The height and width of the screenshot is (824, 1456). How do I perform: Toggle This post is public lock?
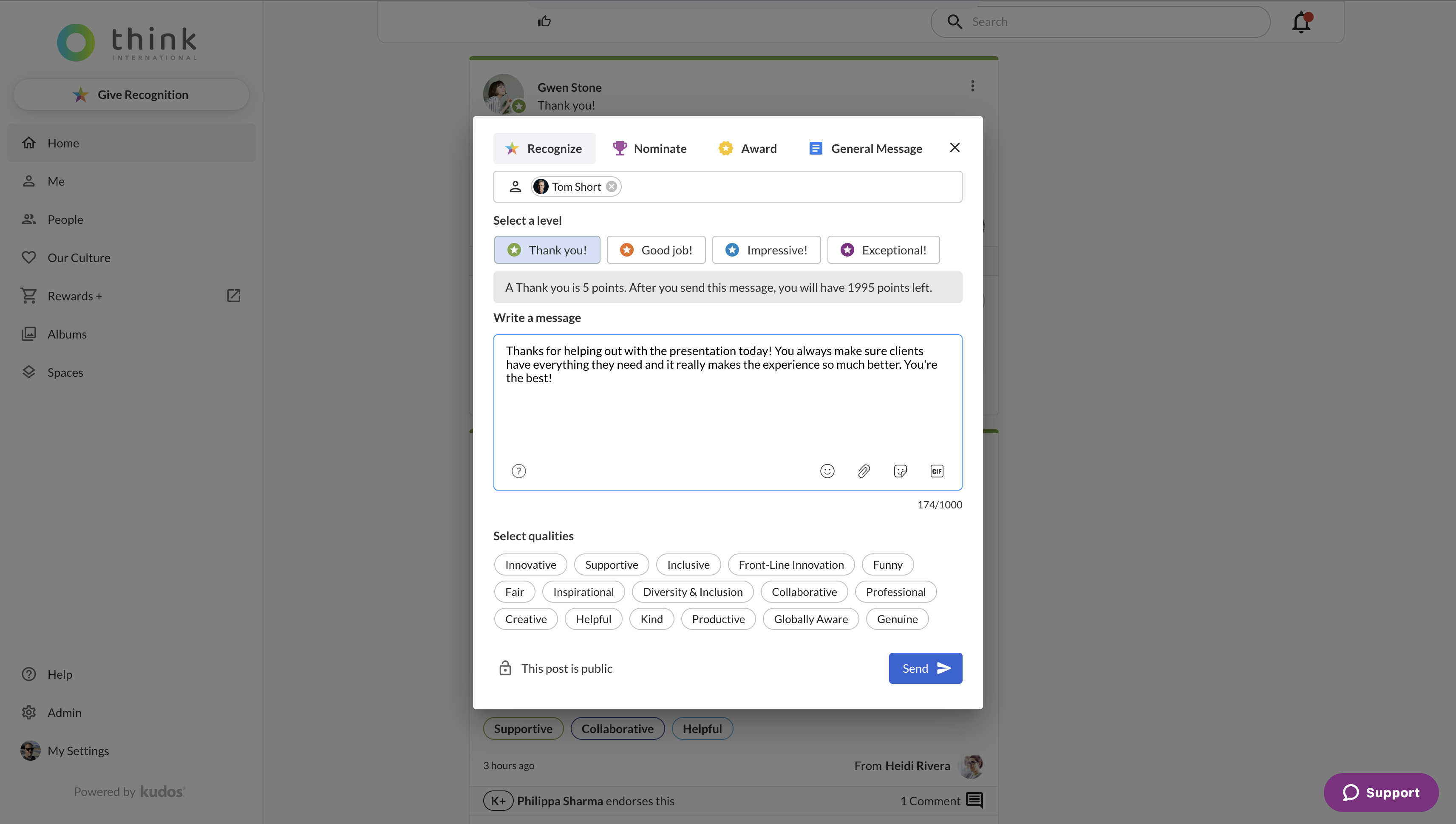(x=505, y=669)
